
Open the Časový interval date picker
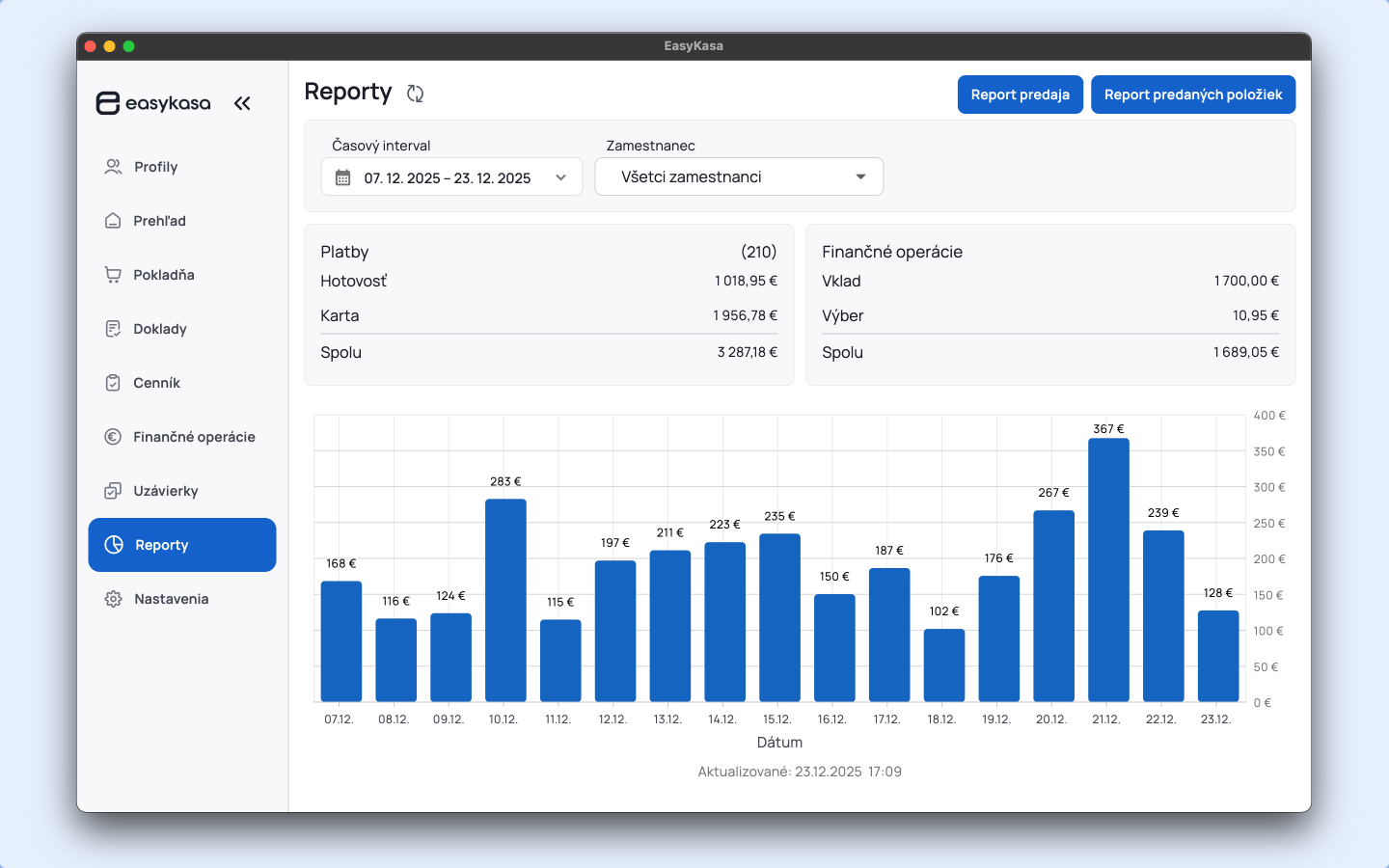[x=451, y=177]
